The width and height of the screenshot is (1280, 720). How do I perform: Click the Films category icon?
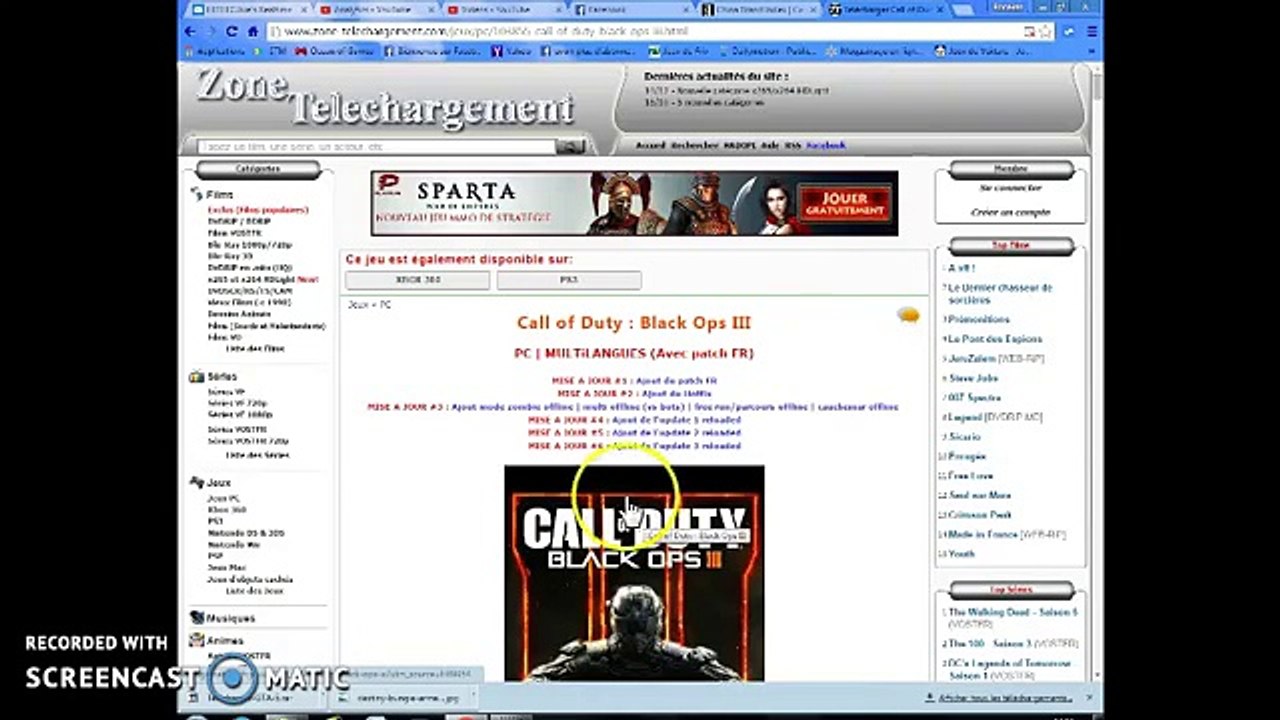(x=196, y=194)
